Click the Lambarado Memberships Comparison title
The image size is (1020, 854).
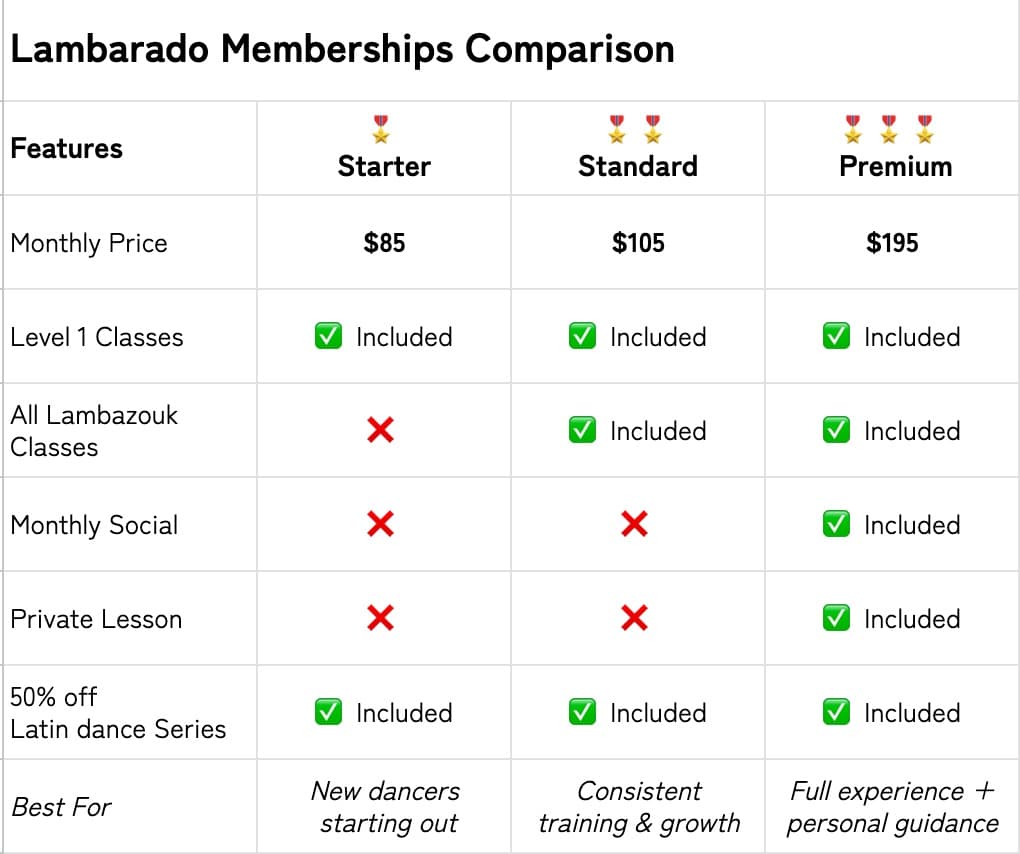342,49
